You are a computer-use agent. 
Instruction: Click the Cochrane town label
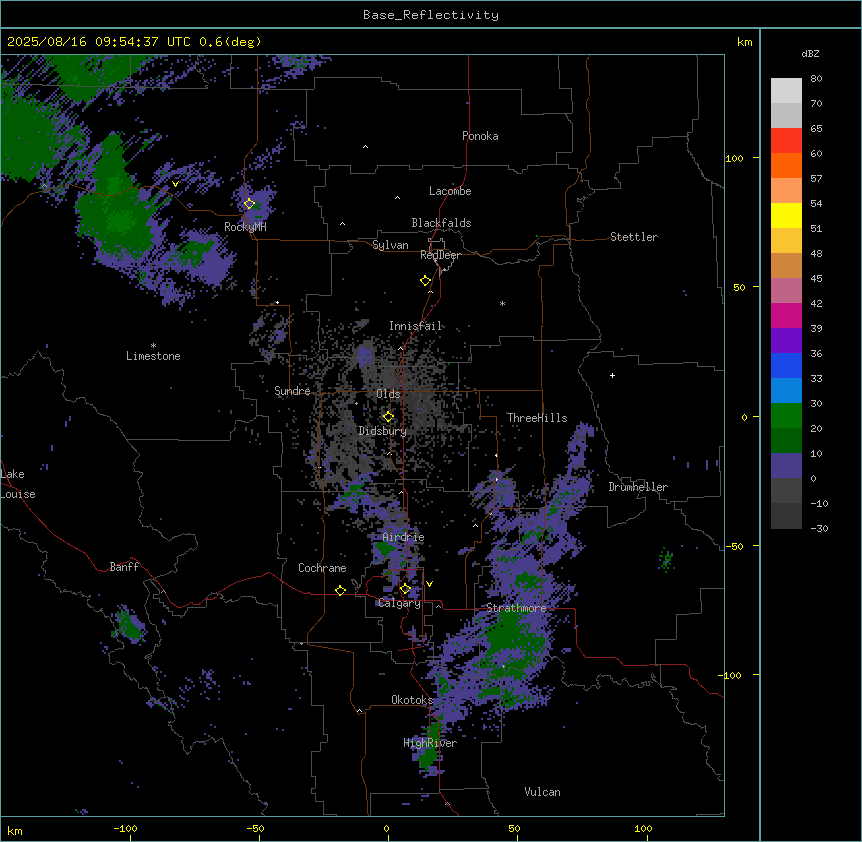[x=322, y=568]
